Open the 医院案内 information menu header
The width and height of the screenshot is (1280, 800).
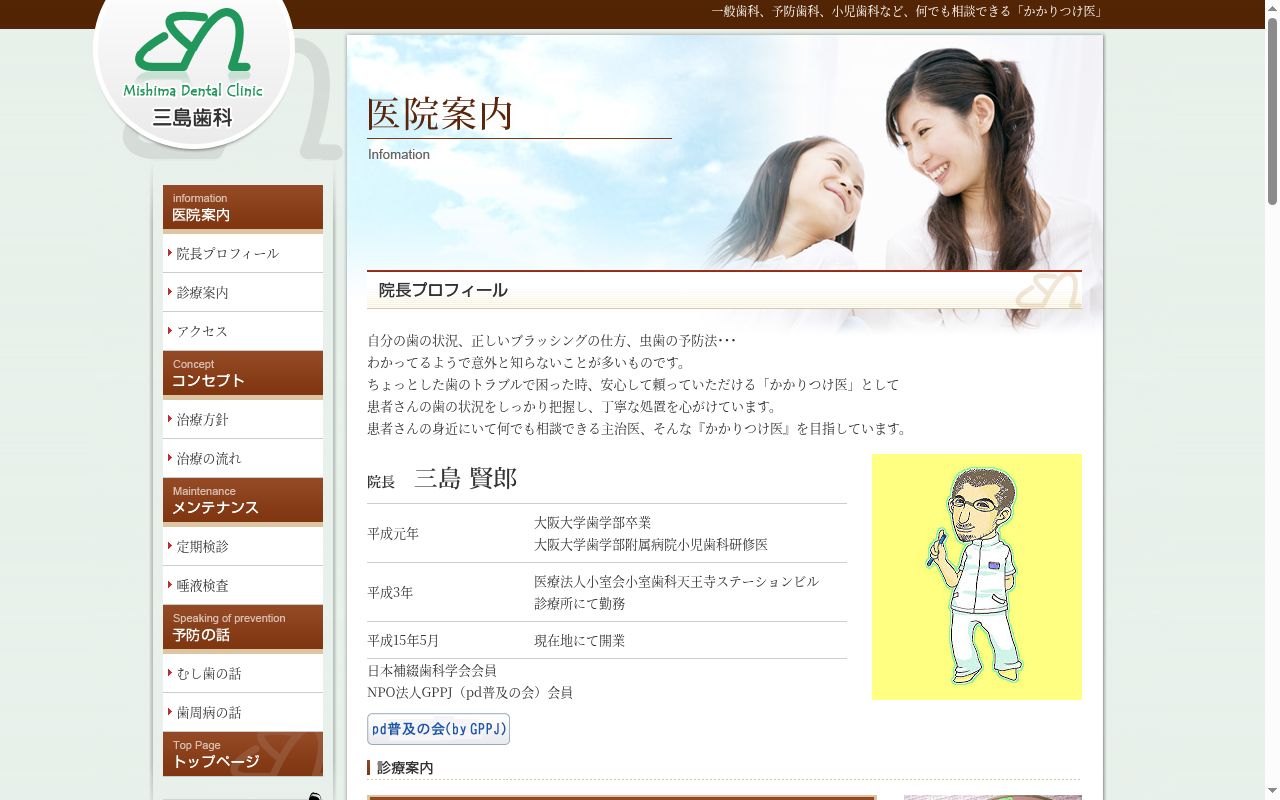pos(243,208)
